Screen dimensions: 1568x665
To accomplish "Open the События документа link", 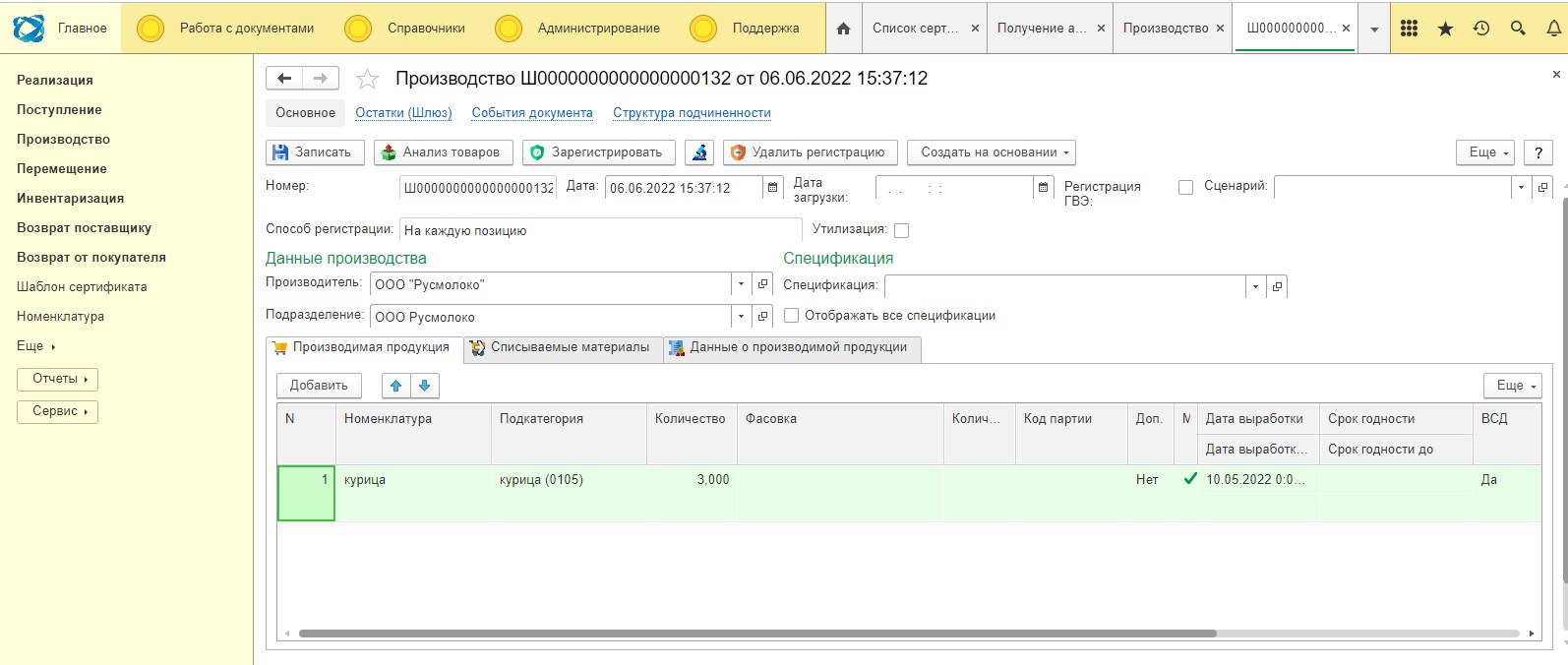I will click(x=532, y=113).
